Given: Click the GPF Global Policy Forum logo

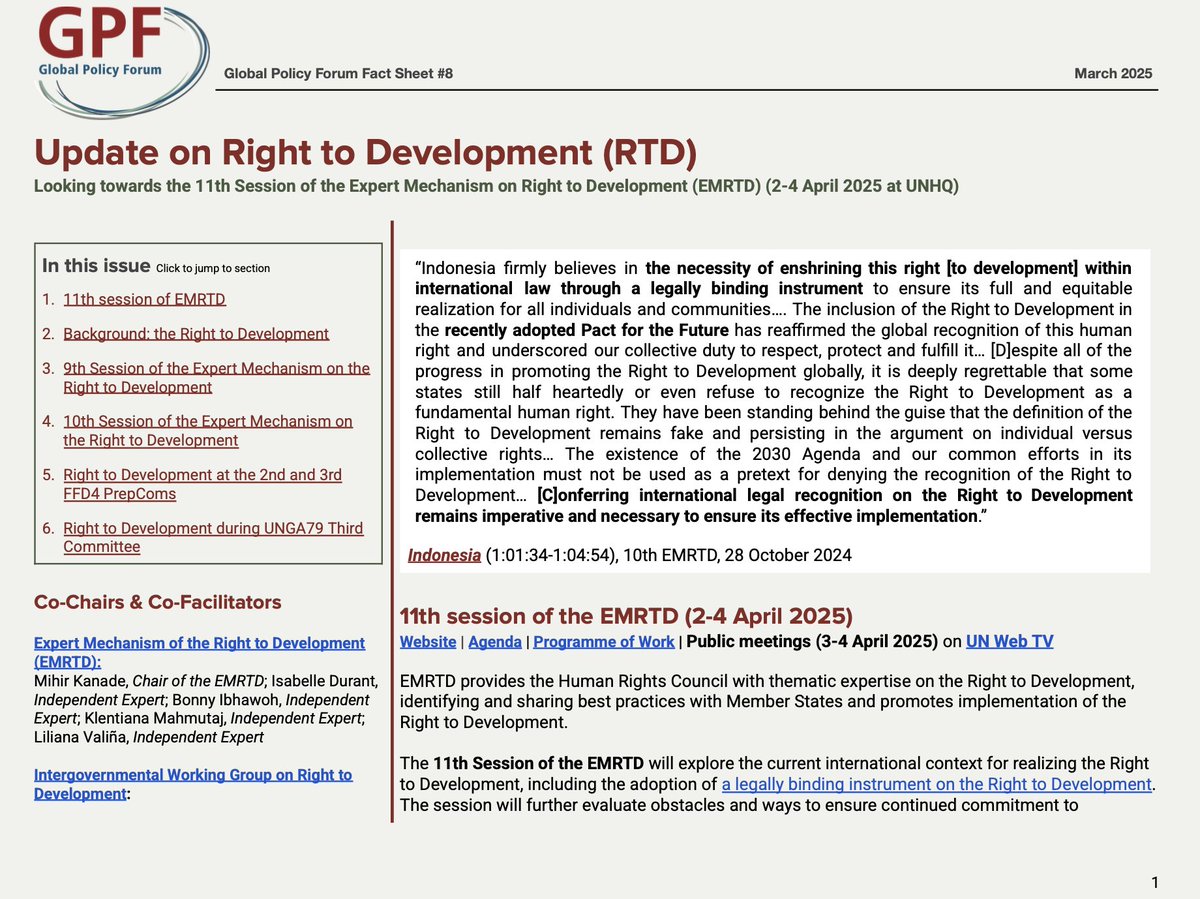Looking at the screenshot, I should (122, 62).
